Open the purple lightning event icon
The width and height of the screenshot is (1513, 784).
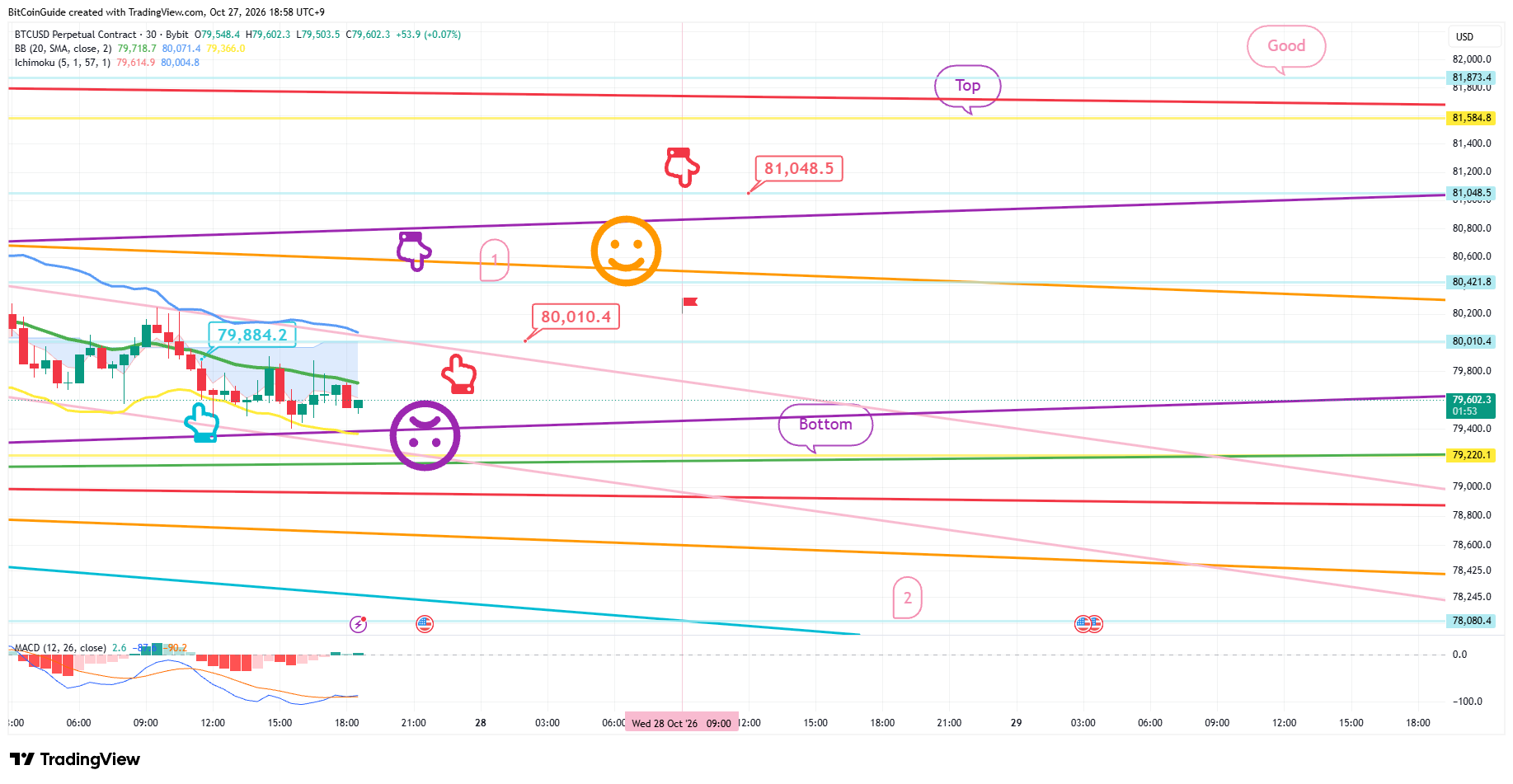(358, 624)
